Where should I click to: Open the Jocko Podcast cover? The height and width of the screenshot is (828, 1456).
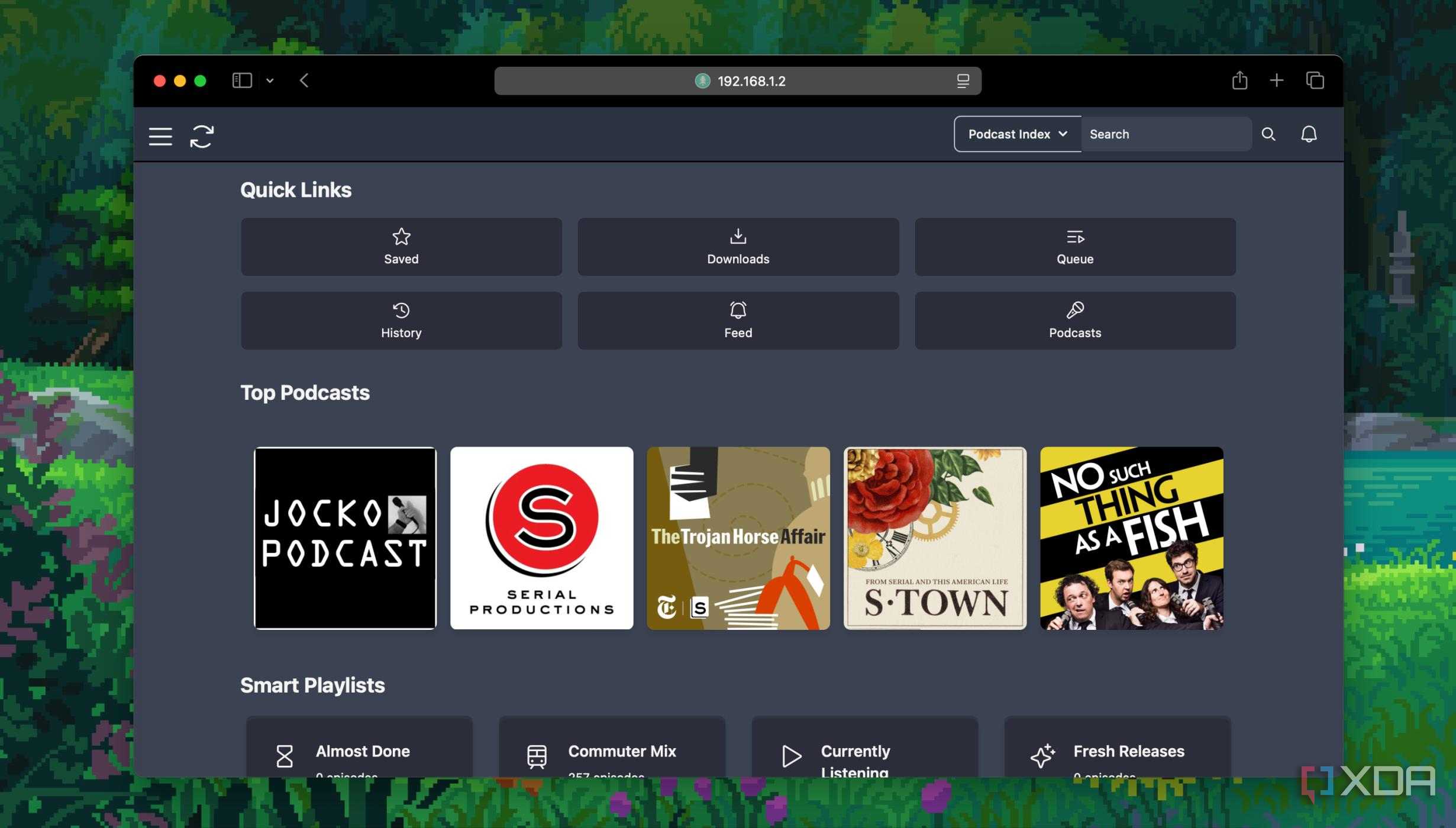click(345, 538)
